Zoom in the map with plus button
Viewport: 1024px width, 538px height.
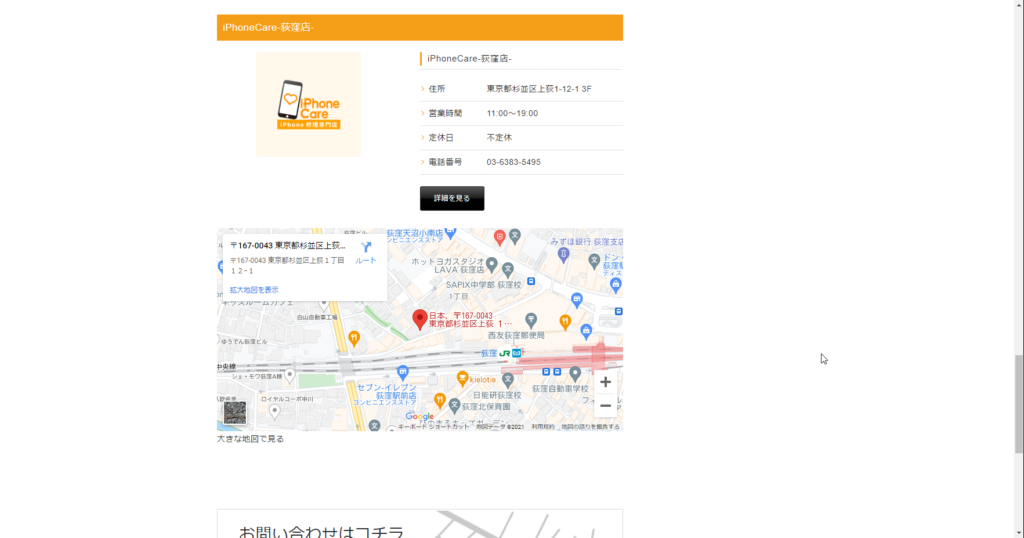pyautogui.click(x=605, y=382)
